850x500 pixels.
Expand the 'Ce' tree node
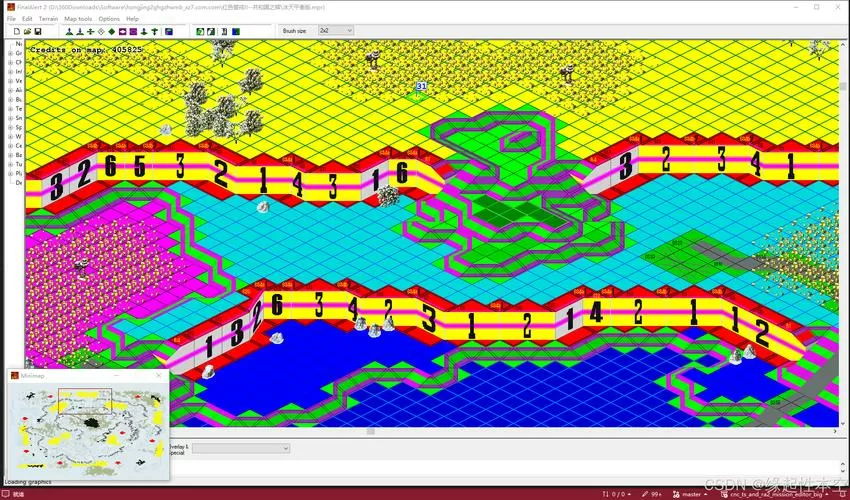point(10,145)
